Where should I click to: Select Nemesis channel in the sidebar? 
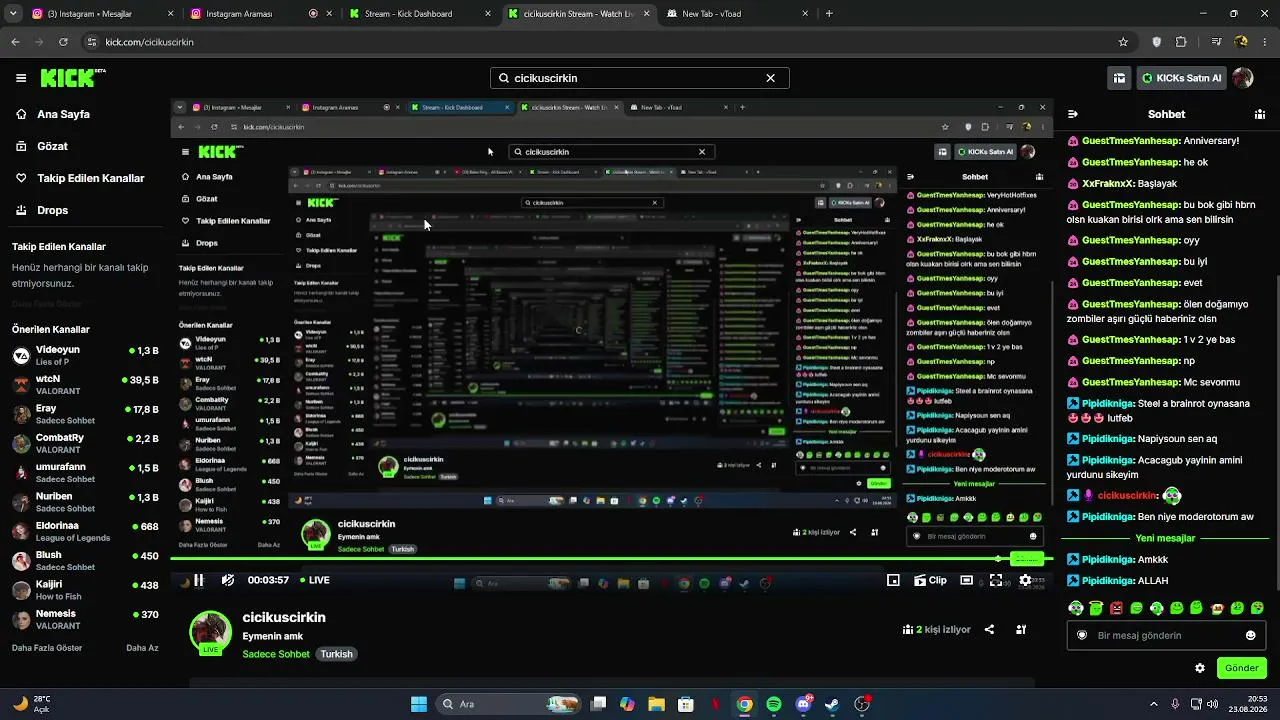85,619
